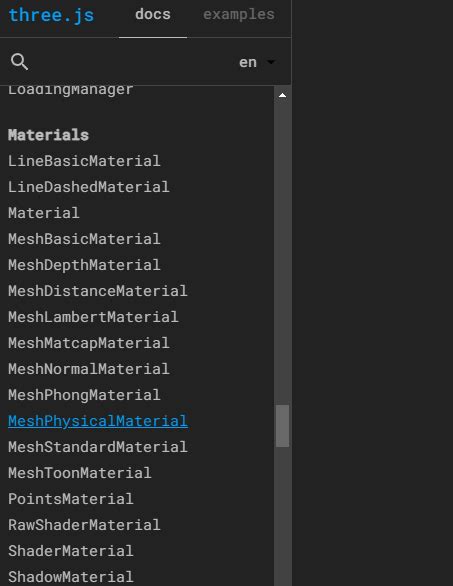Open ShaderMaterial docs entry
This screenshot has height=586, width=453.
click(x=71, y=551)
